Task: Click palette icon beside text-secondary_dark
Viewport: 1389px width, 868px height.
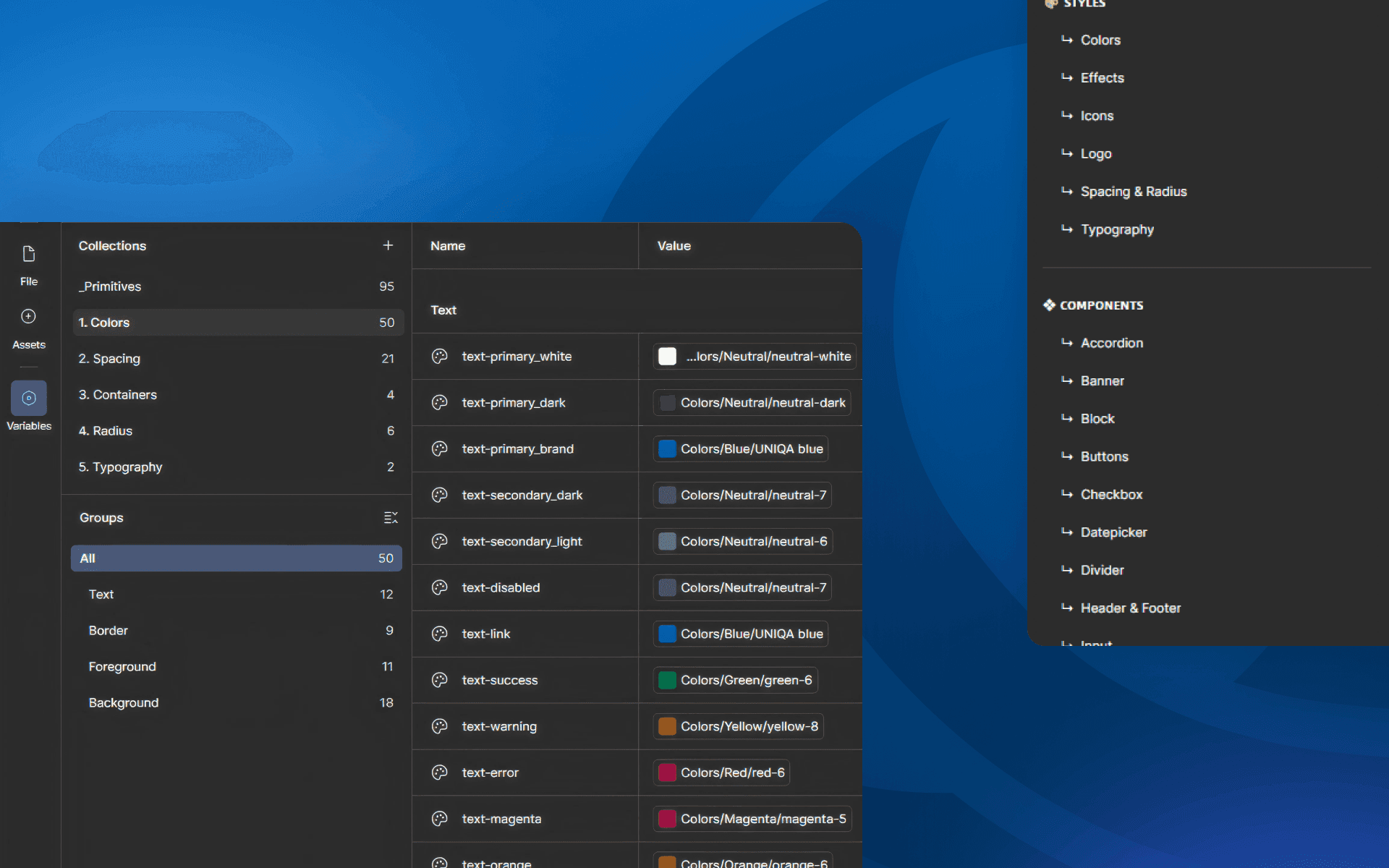Action: pyautogui.click(x=440, y=495)
